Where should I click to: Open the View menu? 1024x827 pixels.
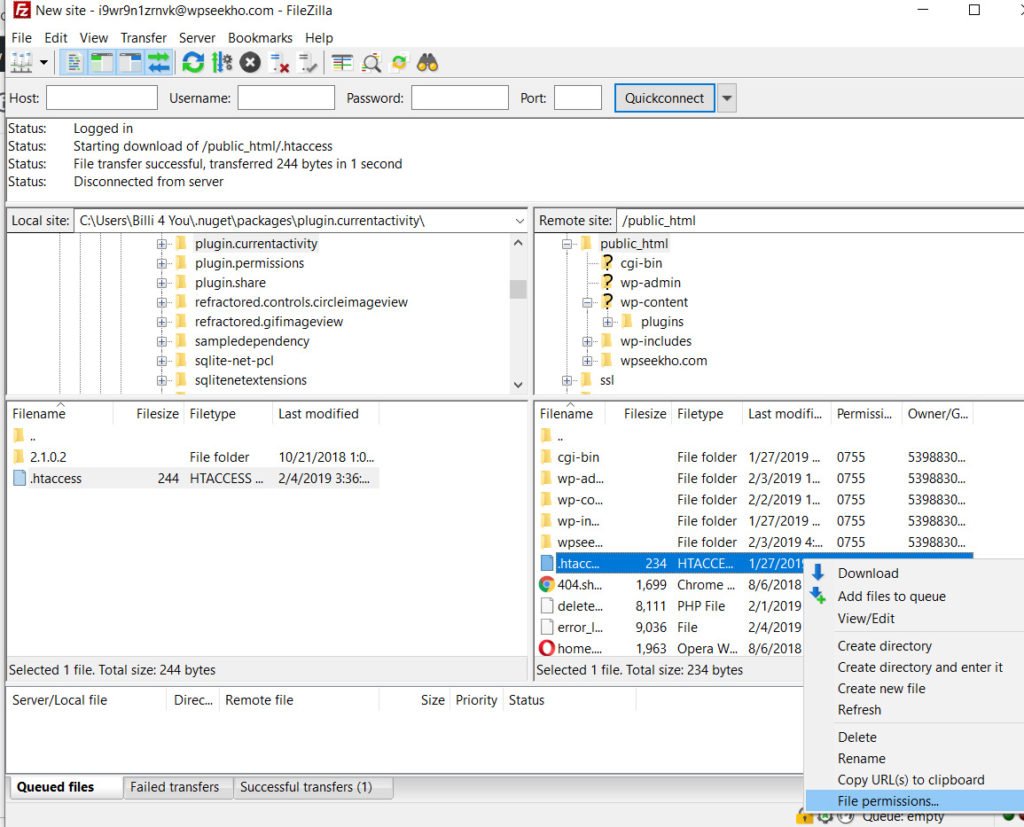(x=94, y=38)
